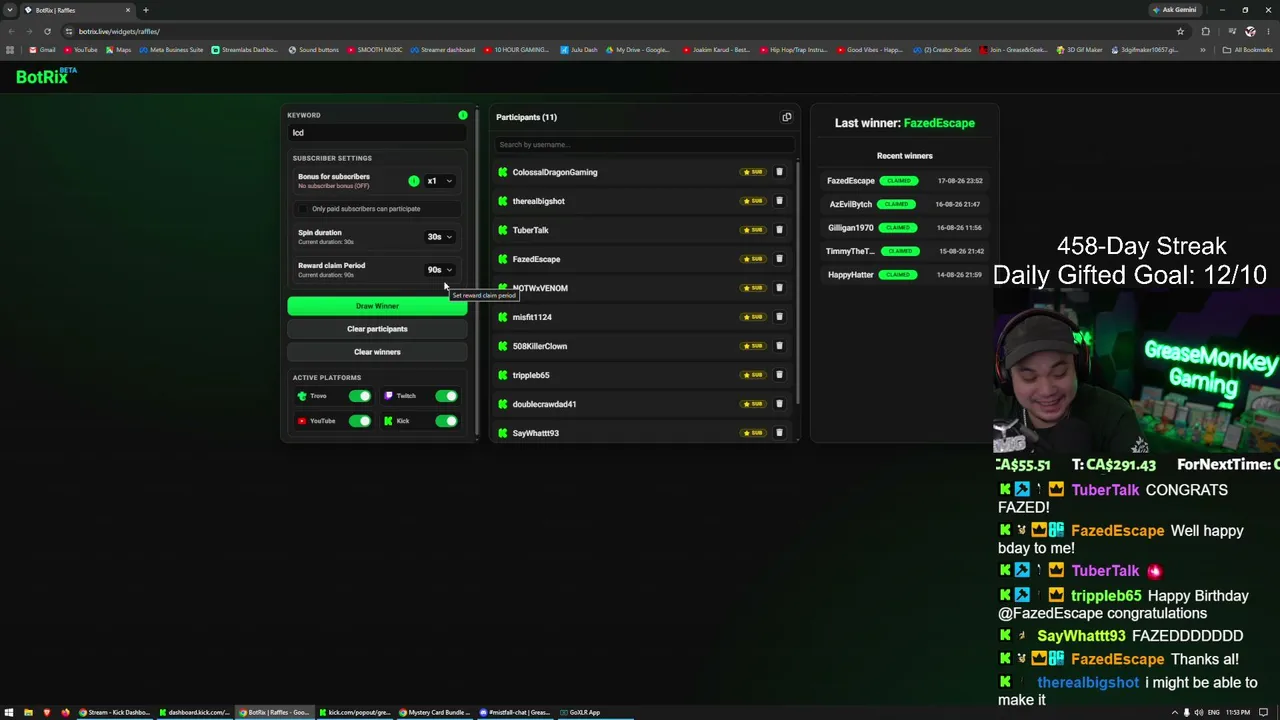1280x720 pixels.
Task: Turn off the Kick platform toggle
Action: pyautogui.click(x=447, y=421)
